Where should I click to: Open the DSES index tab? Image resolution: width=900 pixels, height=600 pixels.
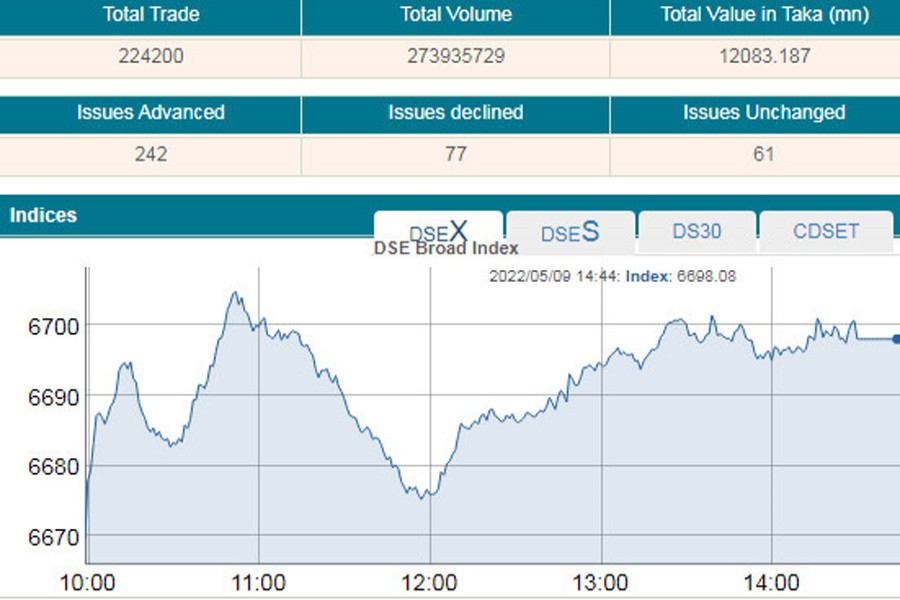tap(570, 233)
